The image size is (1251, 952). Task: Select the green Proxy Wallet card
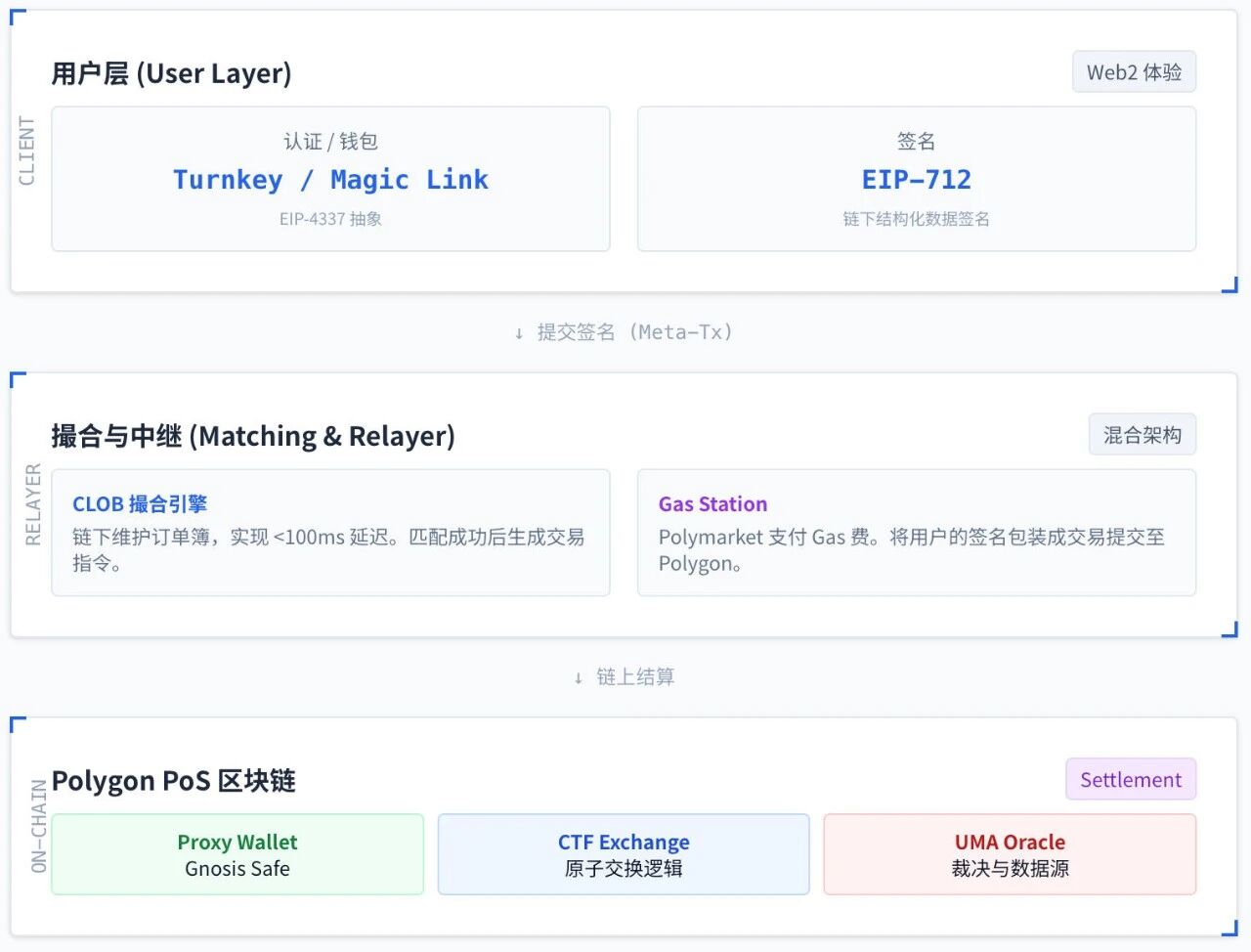(237, 854)
